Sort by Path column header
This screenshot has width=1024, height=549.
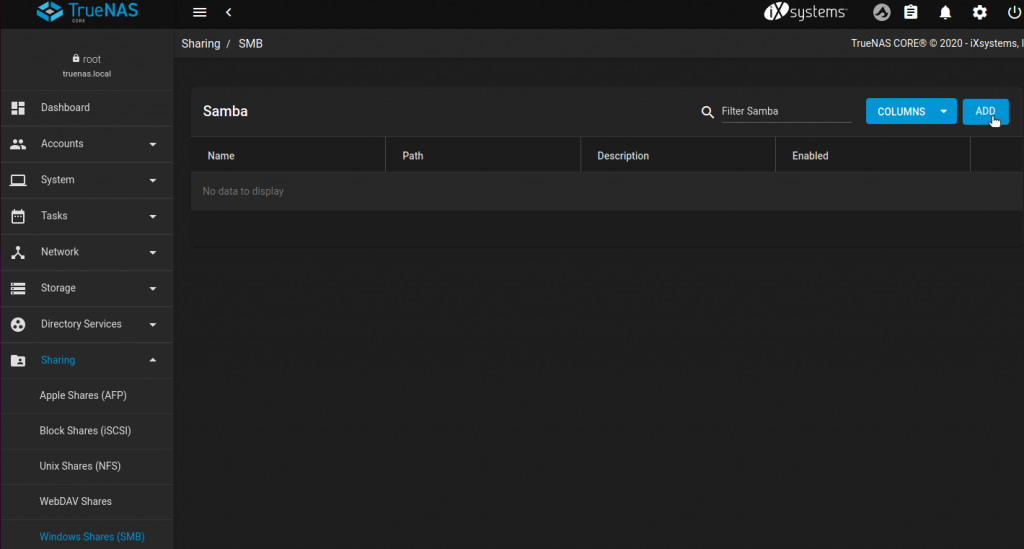click(413, 156)
